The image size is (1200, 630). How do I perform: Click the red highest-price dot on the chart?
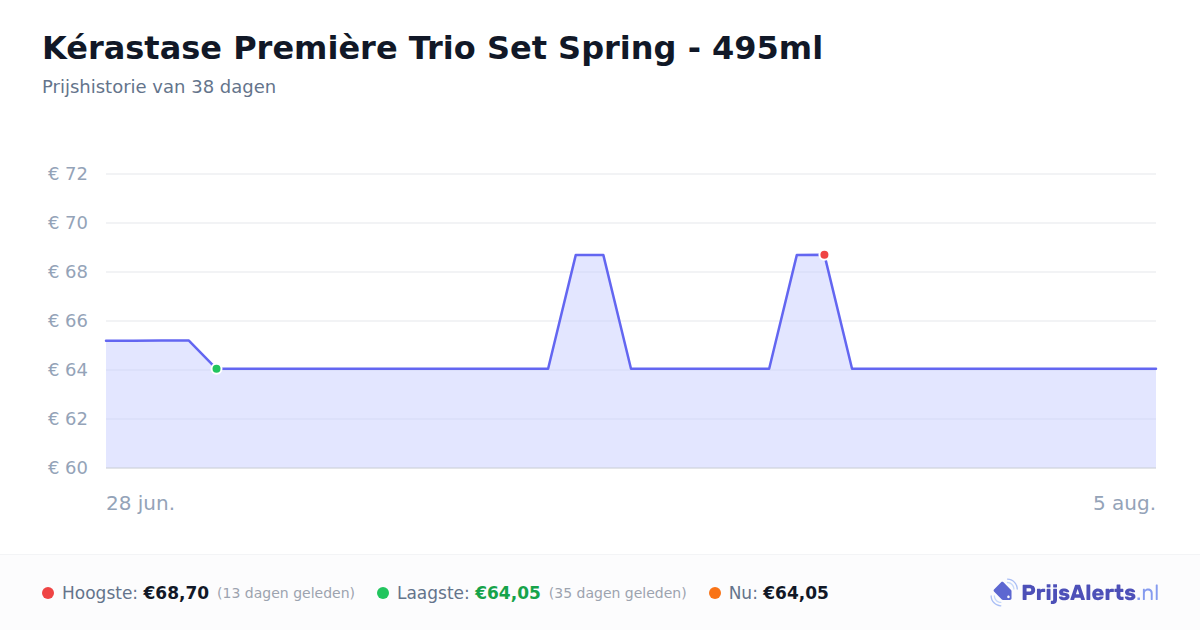point(824,255)
